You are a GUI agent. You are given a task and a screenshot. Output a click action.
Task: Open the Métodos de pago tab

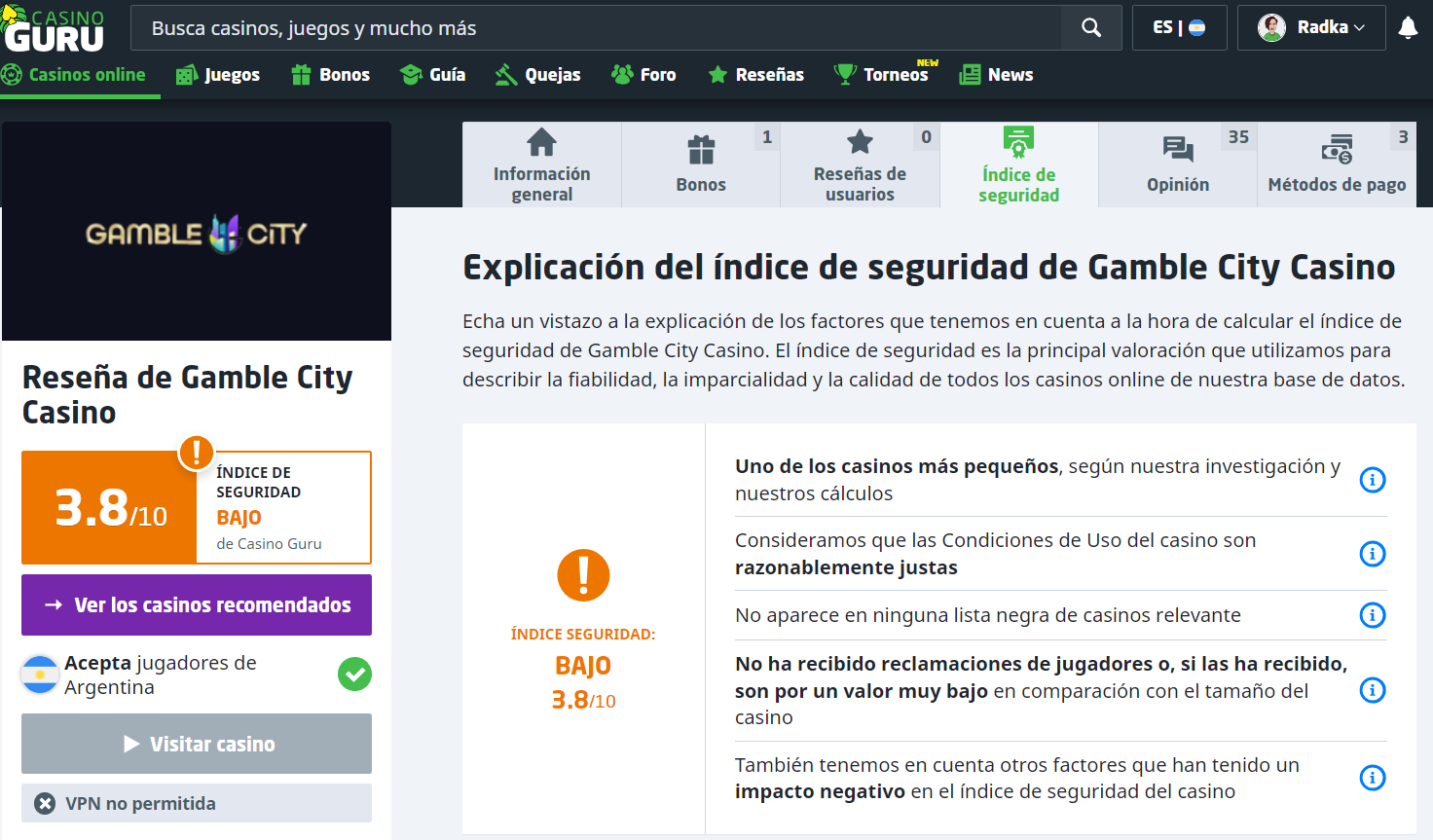click(x=1337, y=164)
